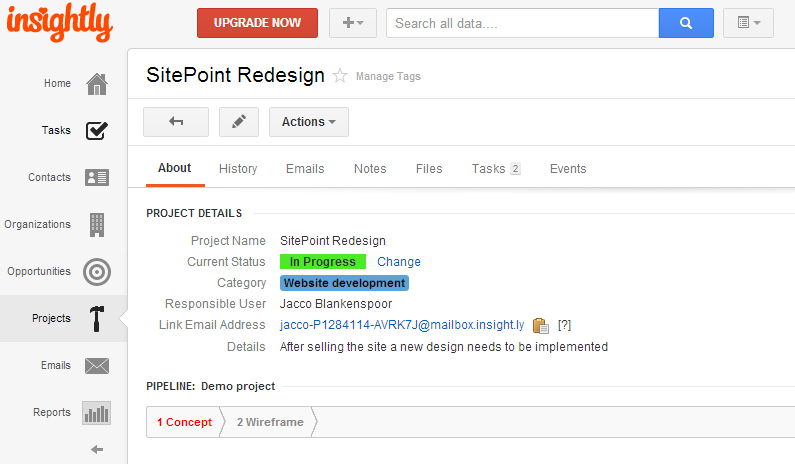Viewport: 795px width, 464px height.
Task: Select the 2 Wireframe pipeline stage
Action: click(270, 422)
